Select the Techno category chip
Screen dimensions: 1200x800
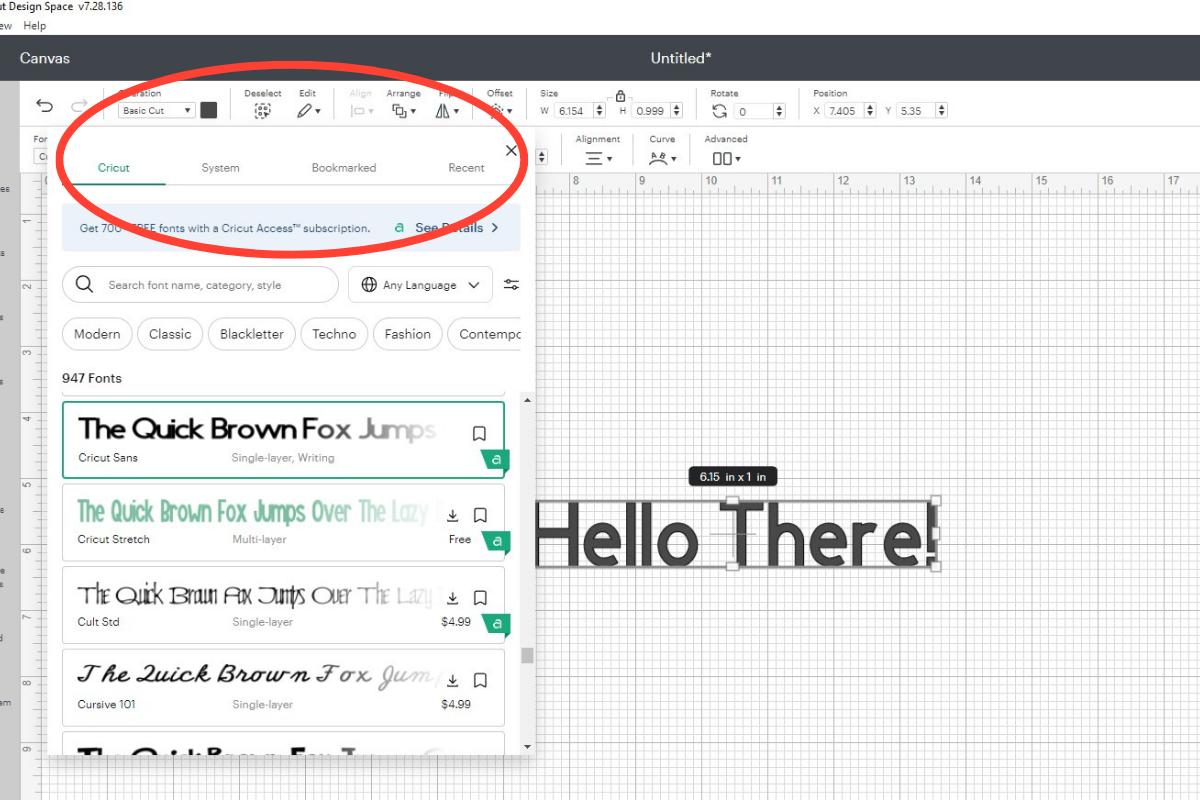[x=334, y=334]
